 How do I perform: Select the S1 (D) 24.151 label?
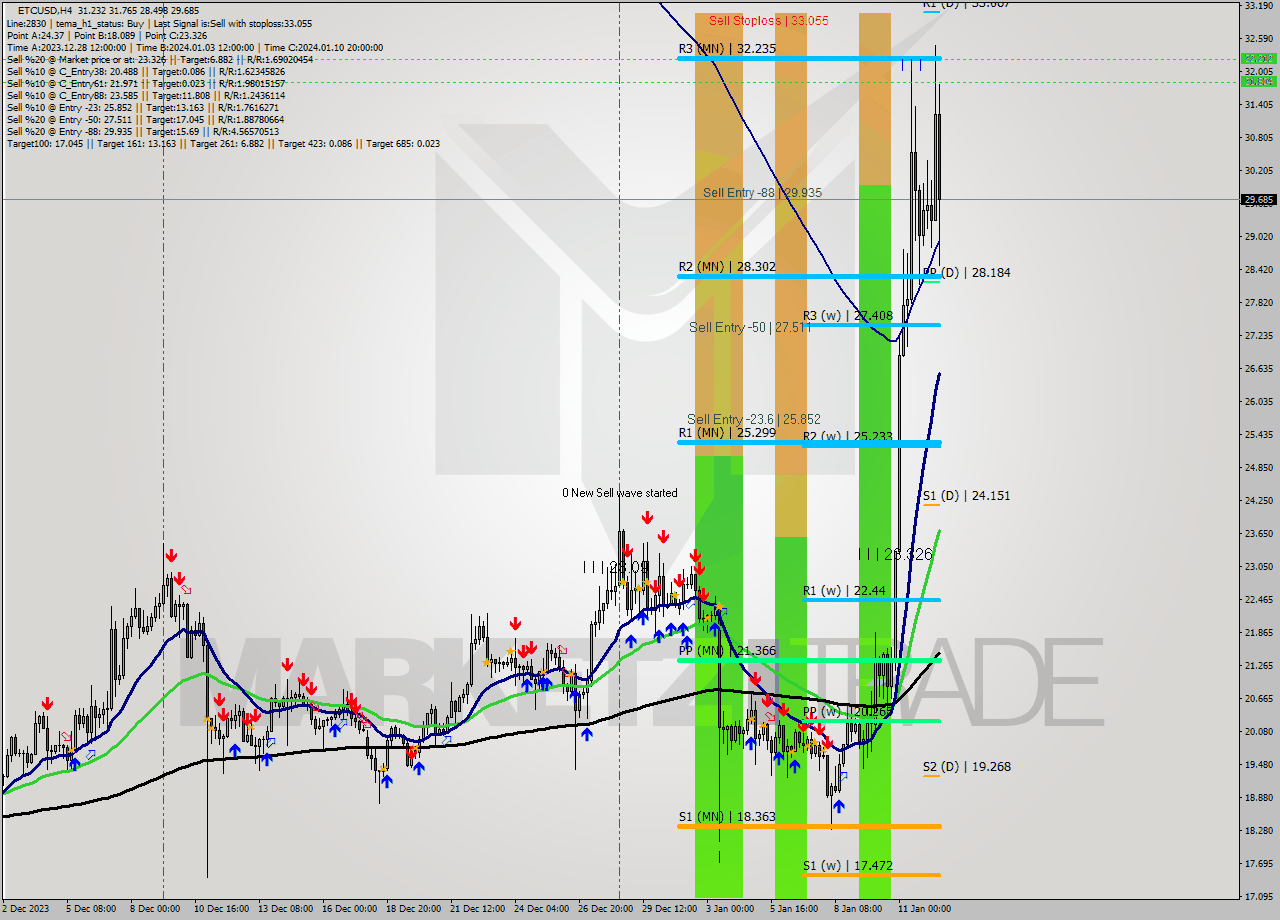coord(966,495)
